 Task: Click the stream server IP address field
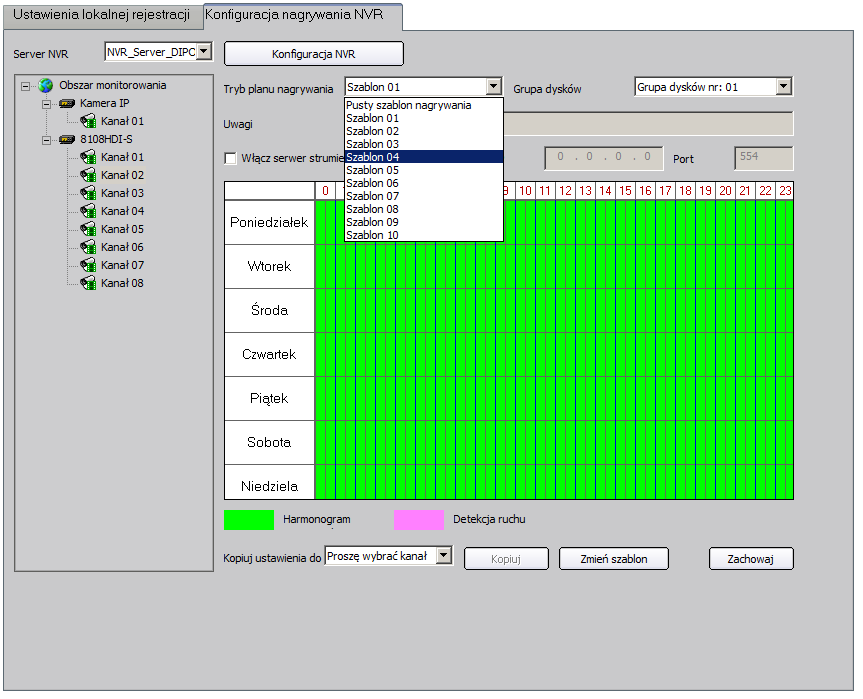click(x=604, y=159)
